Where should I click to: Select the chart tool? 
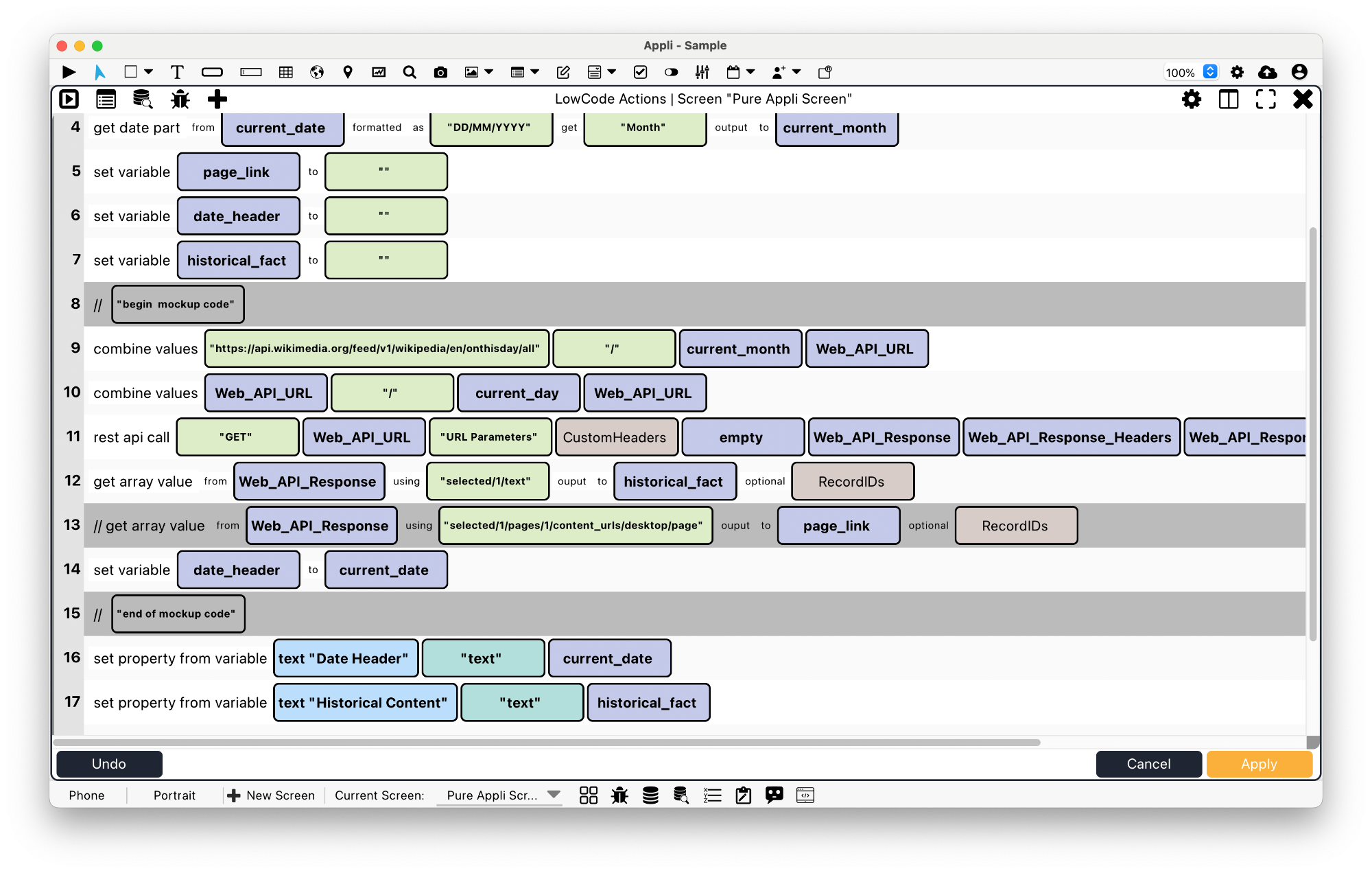coord(379,72)
